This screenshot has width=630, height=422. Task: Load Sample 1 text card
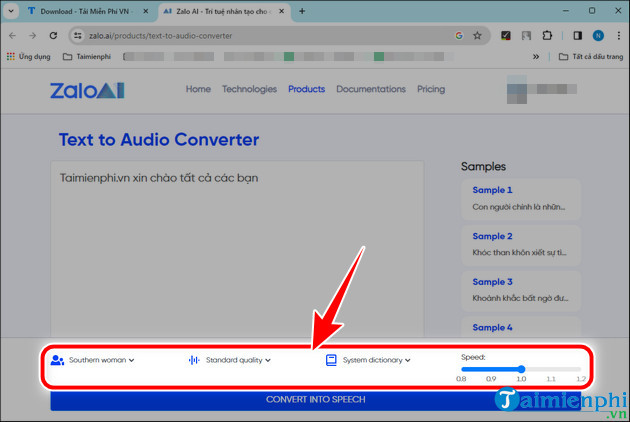[x=521, y=199]
